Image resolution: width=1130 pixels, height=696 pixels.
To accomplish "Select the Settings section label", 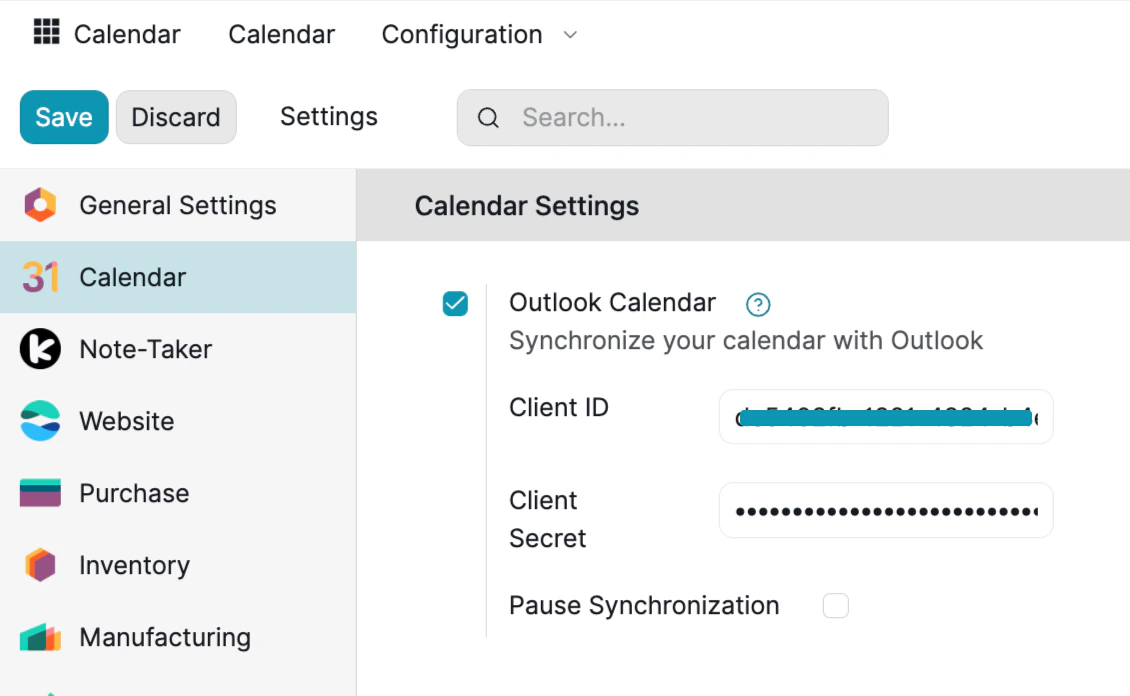I will tap(328, 117).
